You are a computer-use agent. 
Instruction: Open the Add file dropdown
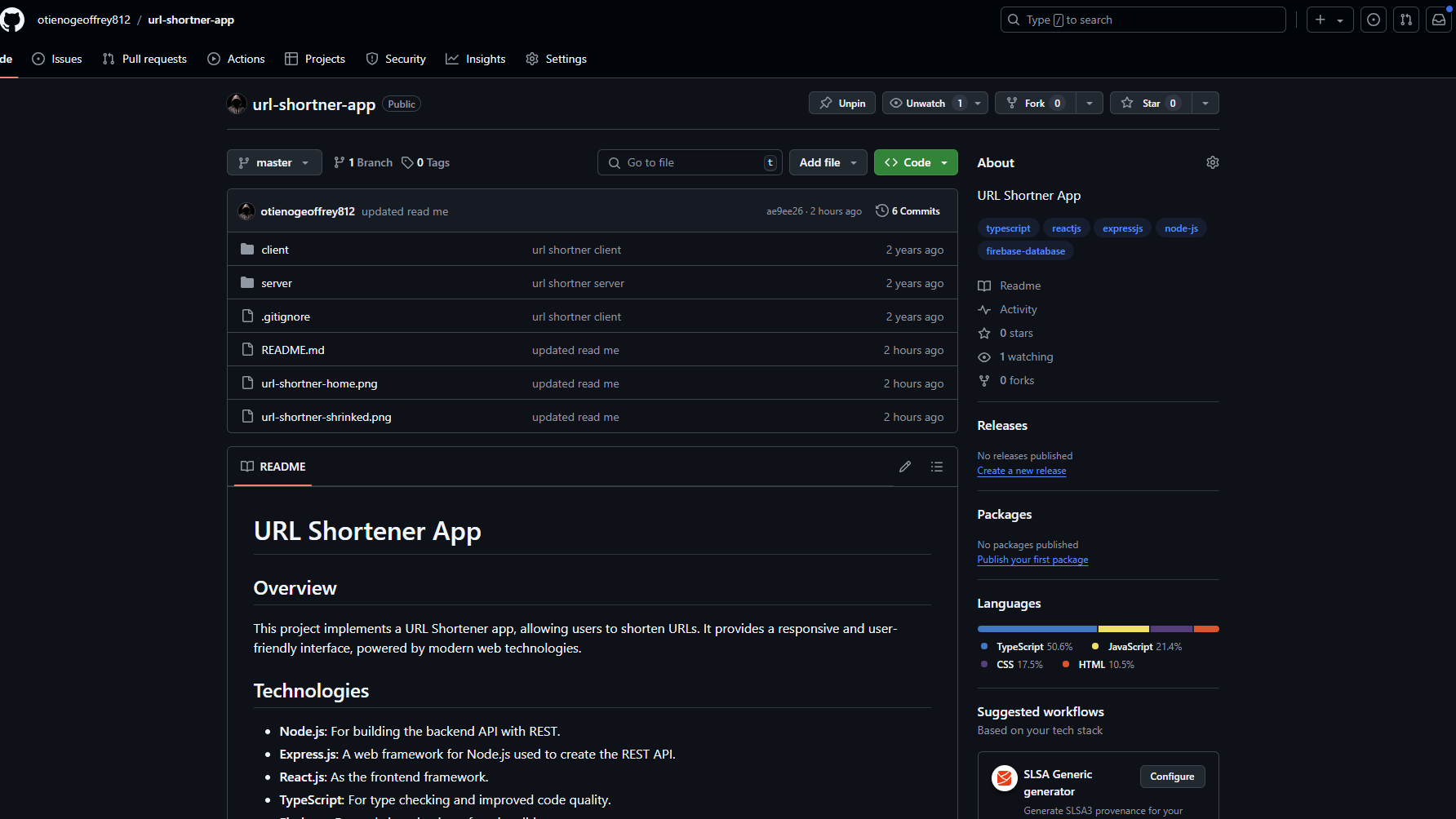(828, 162)
